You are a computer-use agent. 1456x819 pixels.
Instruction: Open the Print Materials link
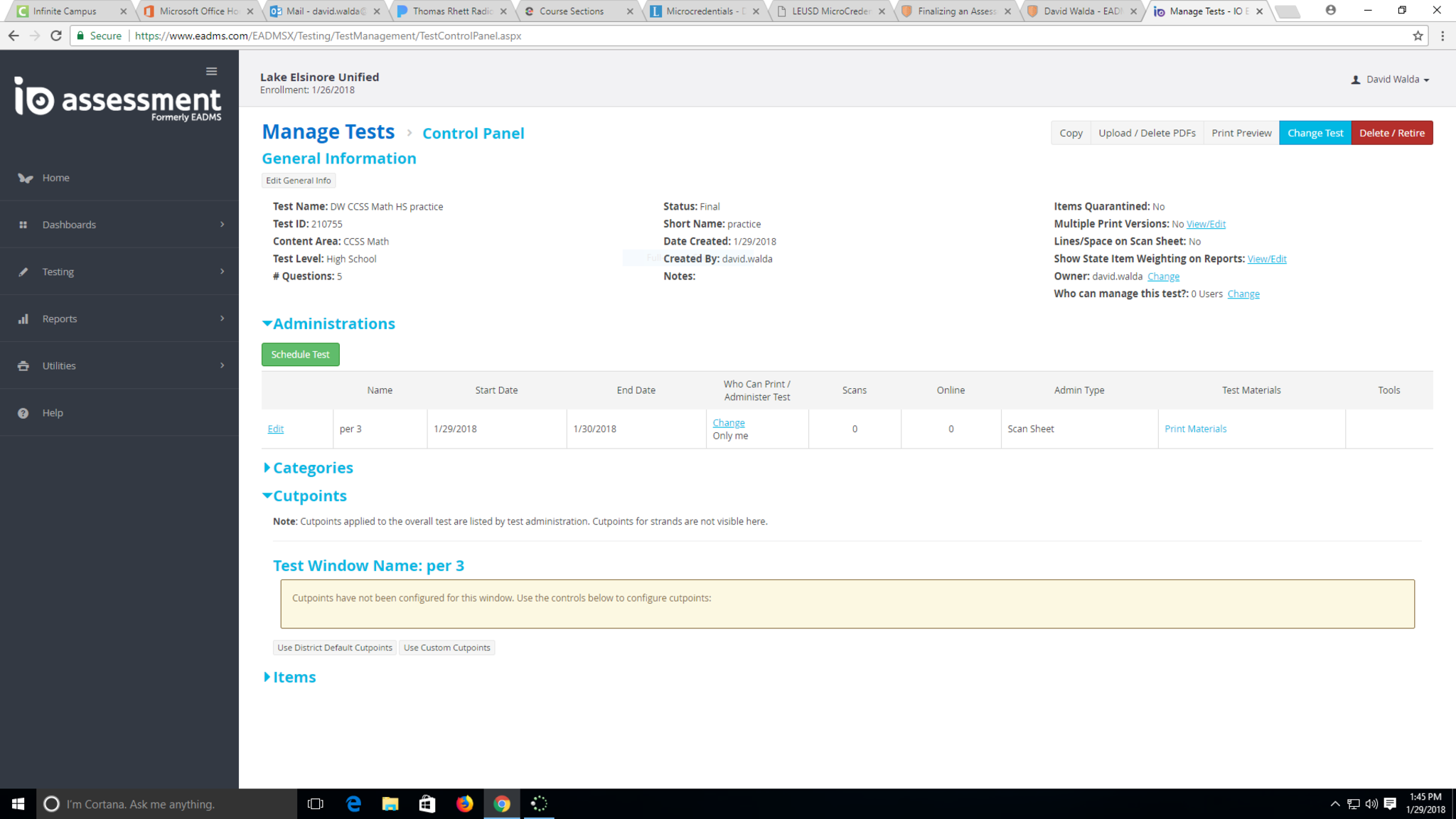(x=1195, y=429)
